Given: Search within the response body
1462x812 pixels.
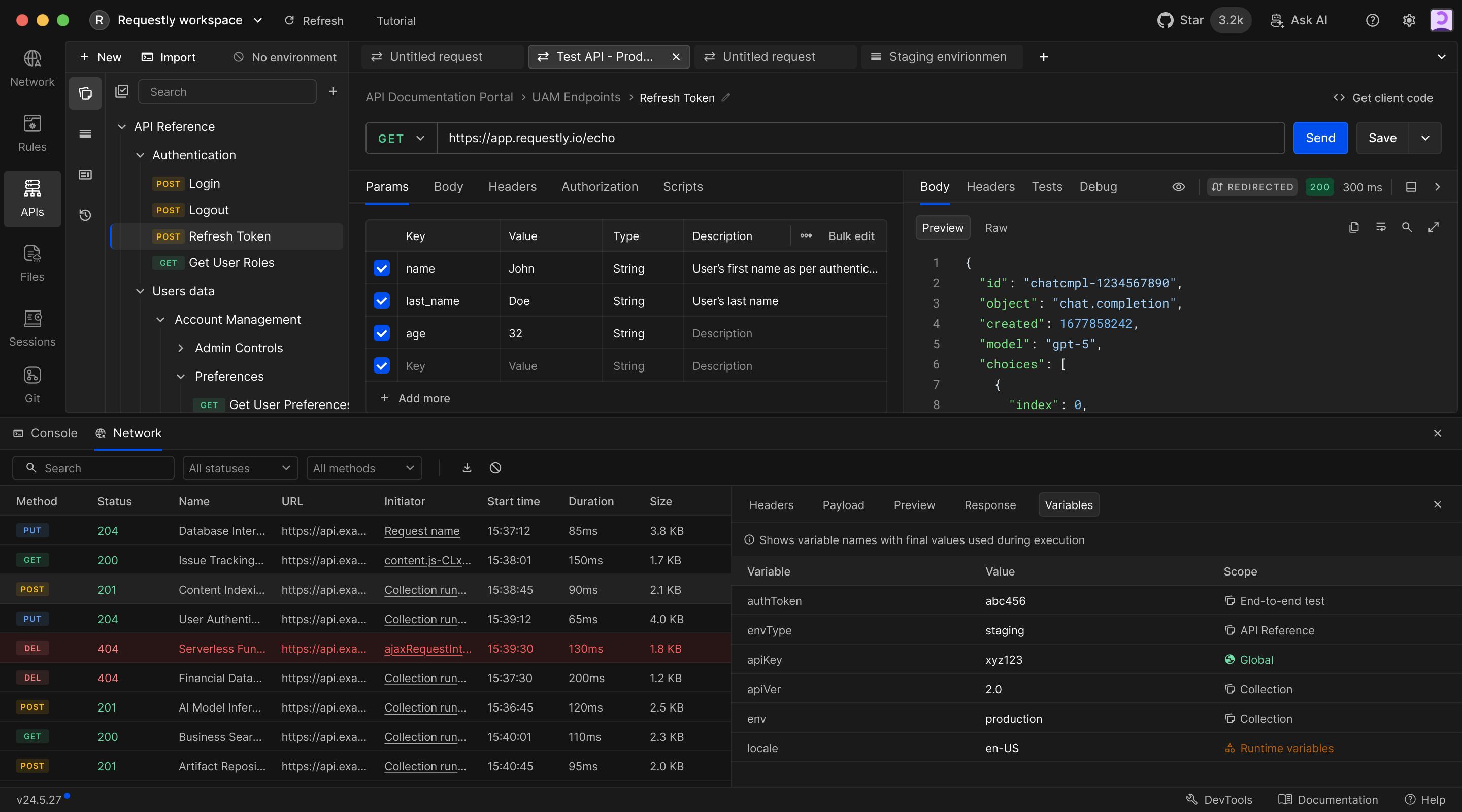Looking at the screenshot, I should 1407,227.
